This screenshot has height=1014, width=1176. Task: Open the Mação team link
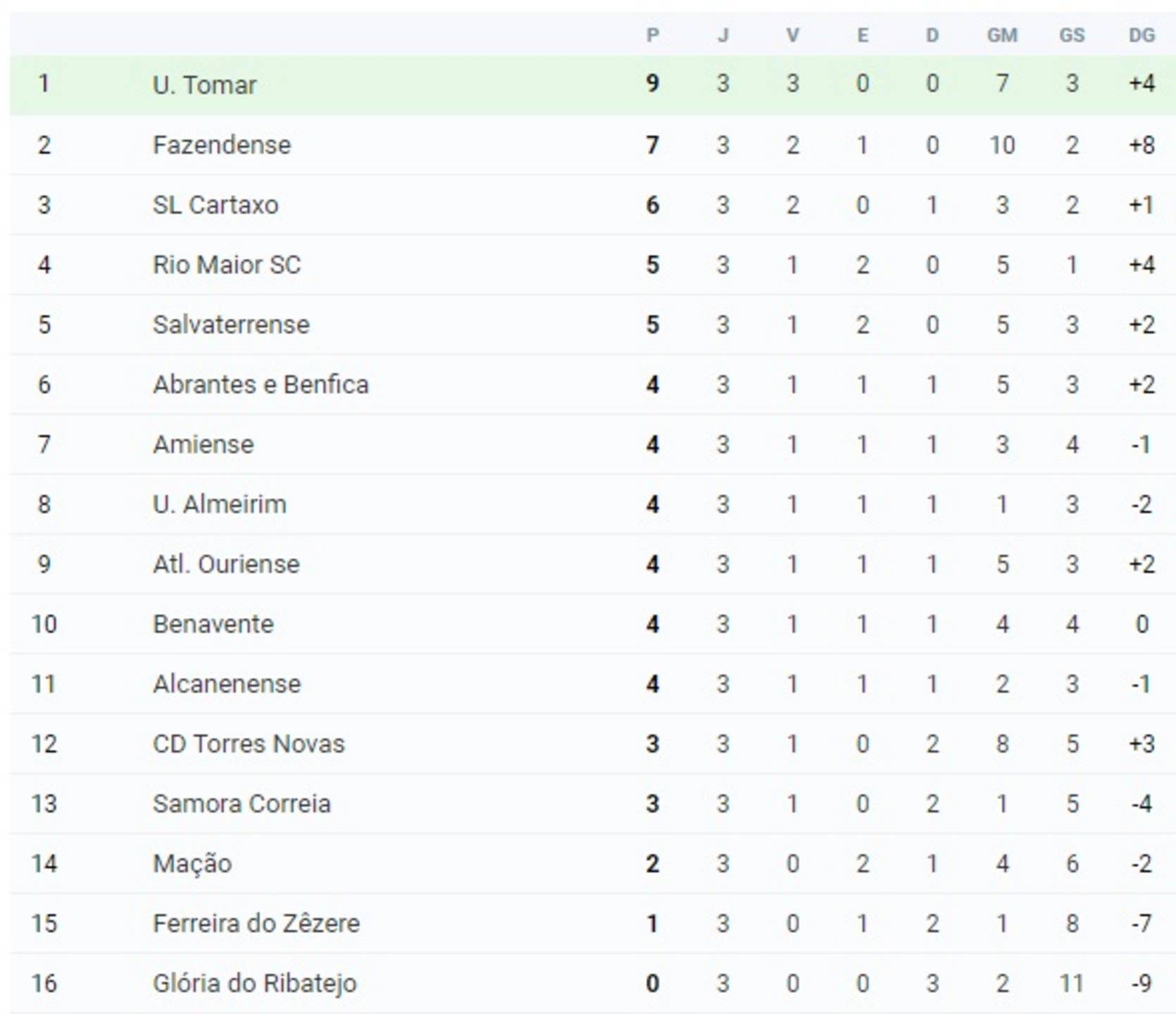pos(192,863)
